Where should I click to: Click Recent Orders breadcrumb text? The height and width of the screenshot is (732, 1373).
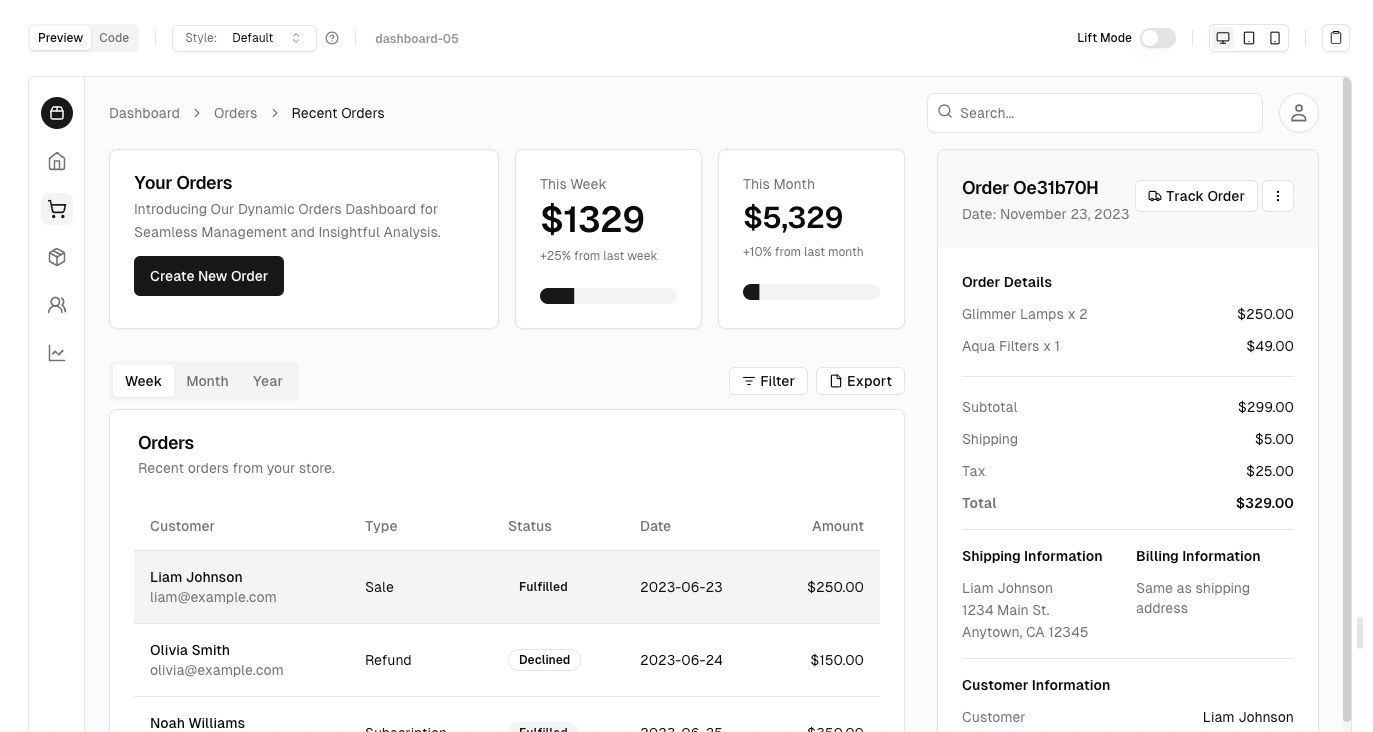click(338, 113)
